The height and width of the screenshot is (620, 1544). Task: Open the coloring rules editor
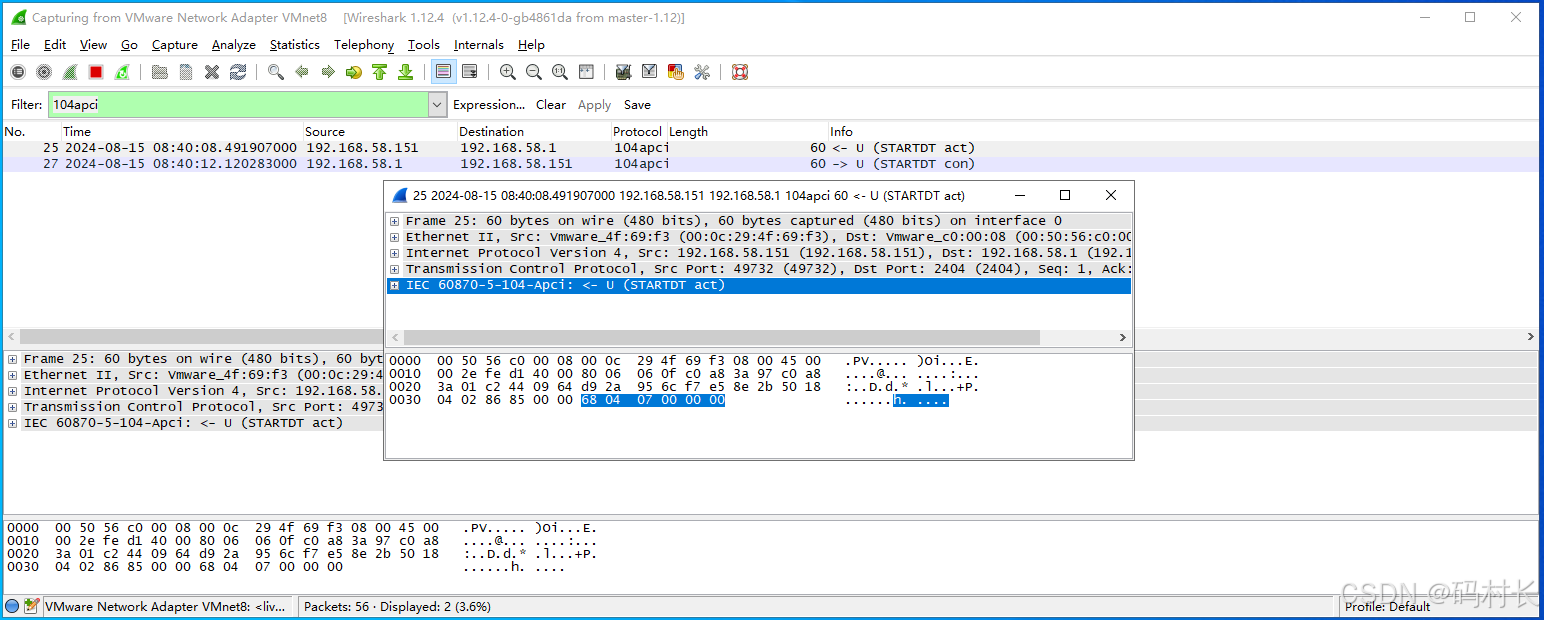[676, 72]
